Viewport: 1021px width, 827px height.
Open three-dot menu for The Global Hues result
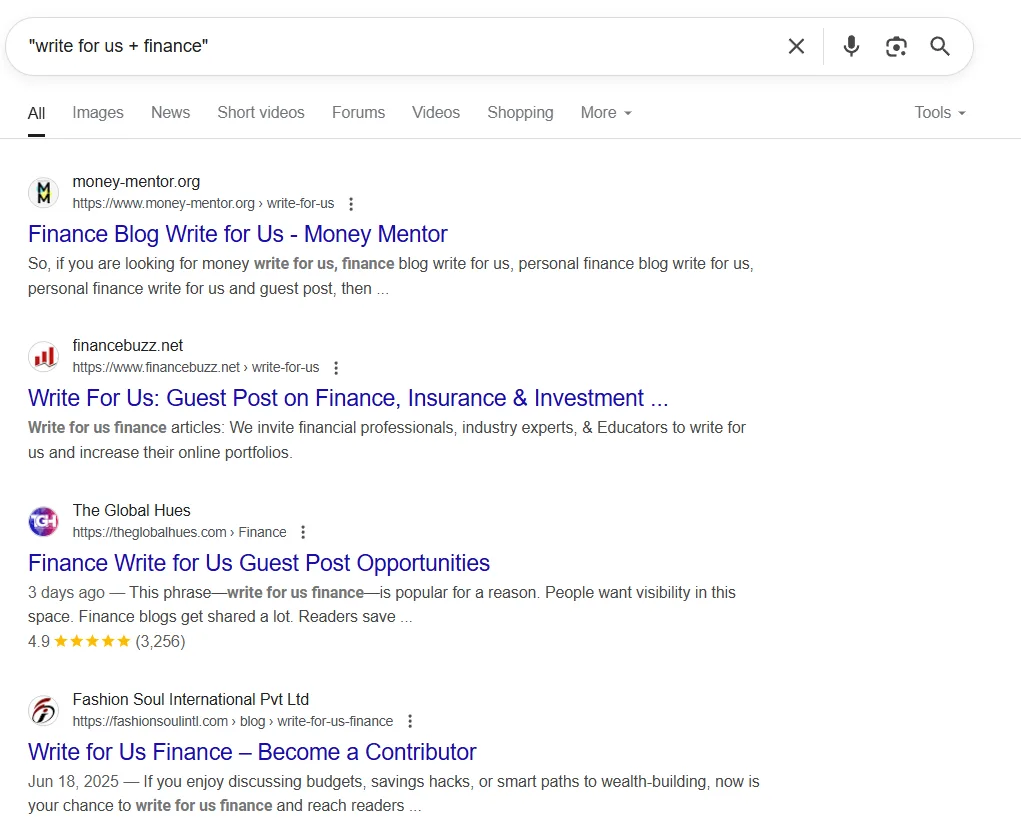coord(303,533)
